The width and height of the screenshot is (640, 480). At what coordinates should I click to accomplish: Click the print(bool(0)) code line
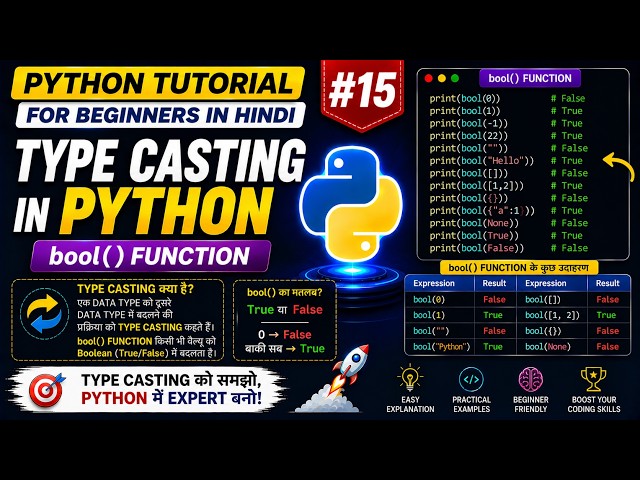(464, 98)
